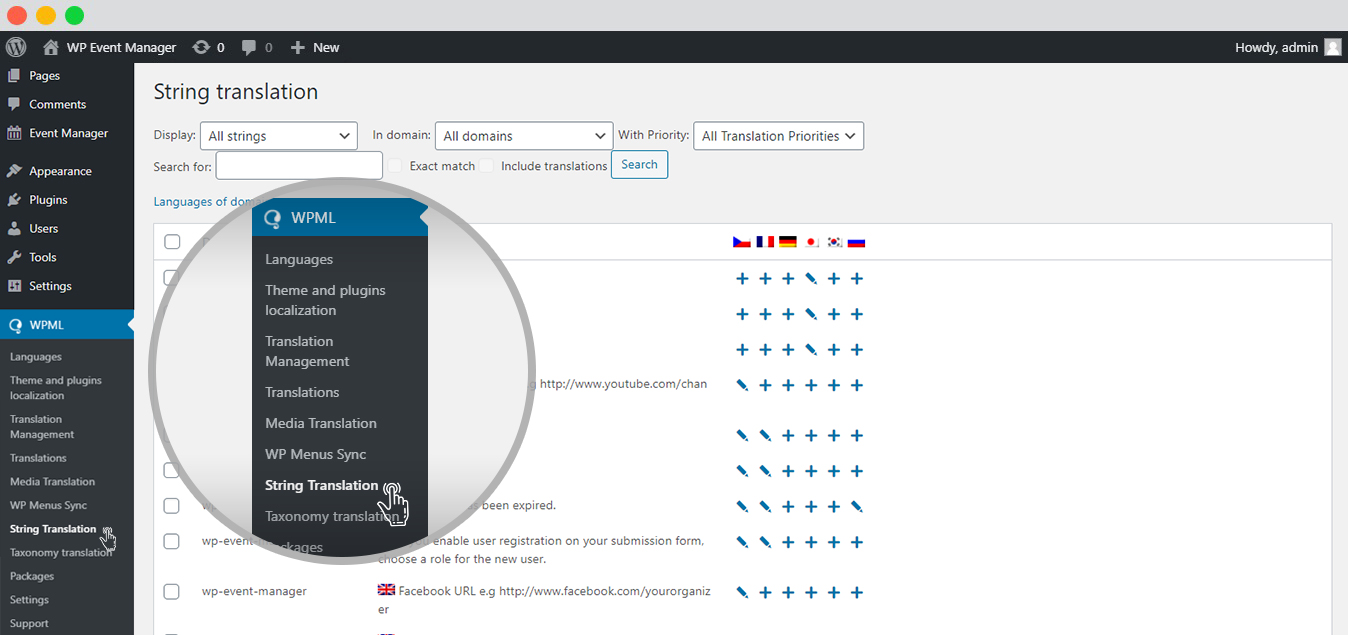Add Russian translation for user registration string

coord(856,542)
